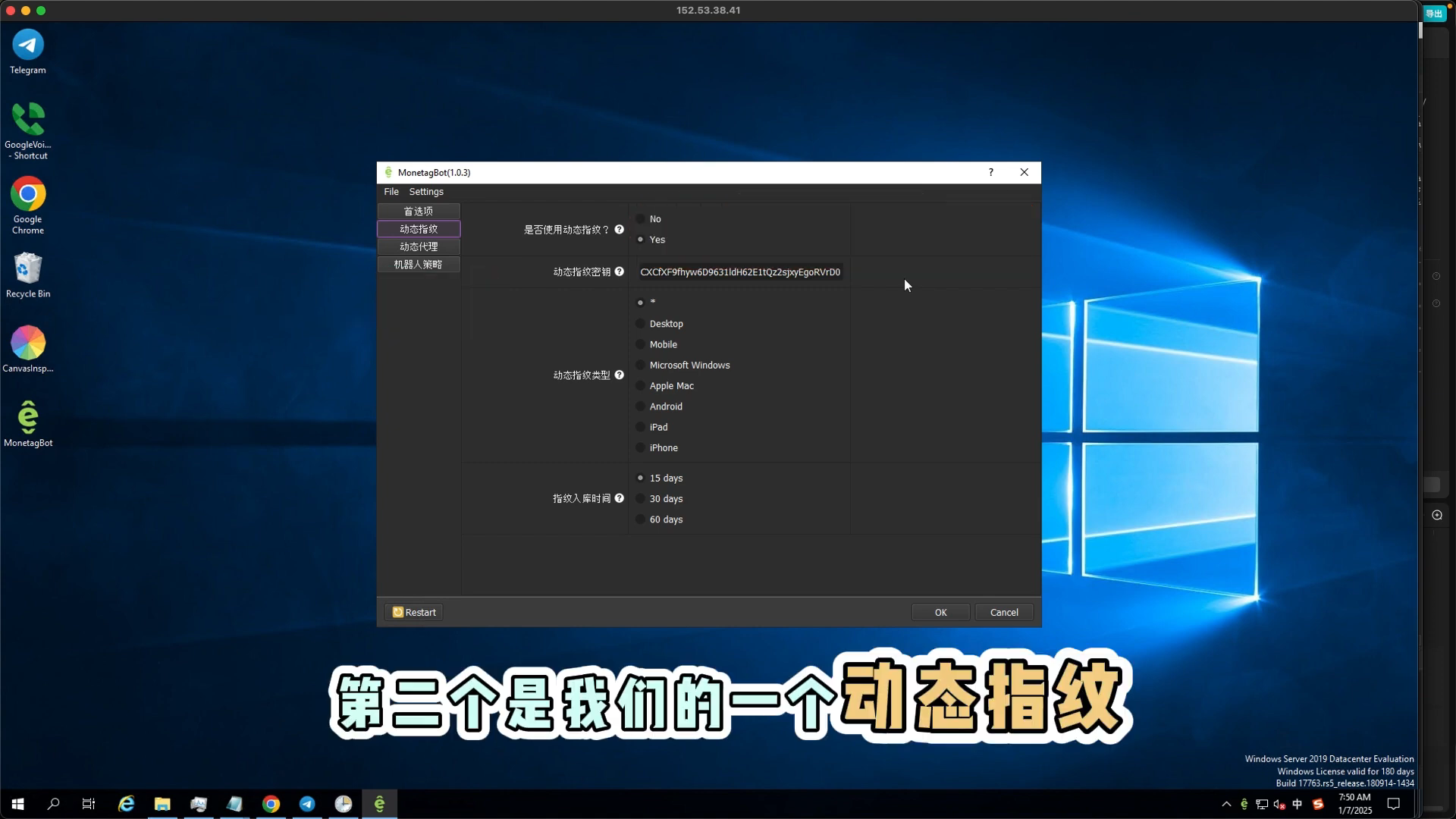This screenshot has height=819, width=1456.
Task: Switch to Chrome on the taskbar
Action: (x=271, y=804)
